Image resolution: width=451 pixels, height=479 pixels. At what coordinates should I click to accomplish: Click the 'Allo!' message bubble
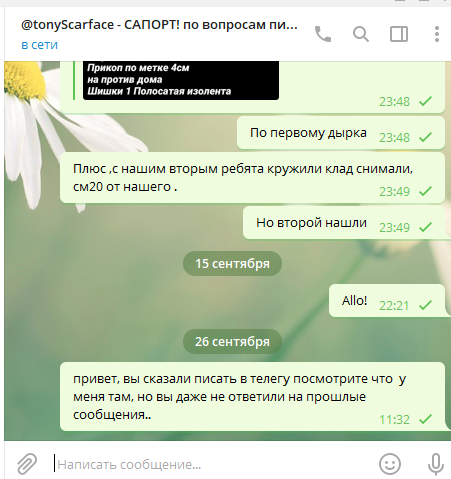point(387,301)
